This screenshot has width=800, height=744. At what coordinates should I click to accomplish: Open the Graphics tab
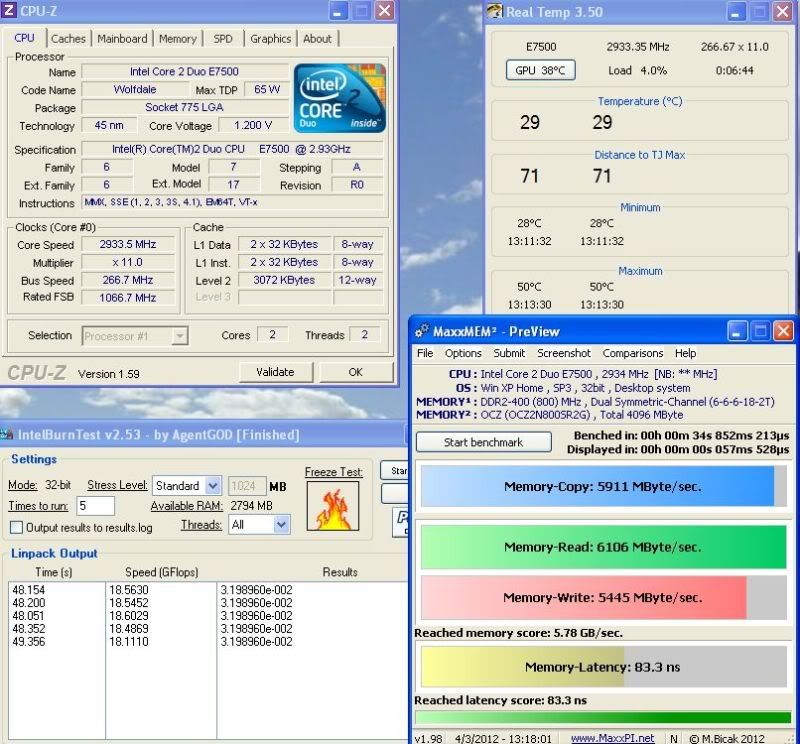(270, 39)
